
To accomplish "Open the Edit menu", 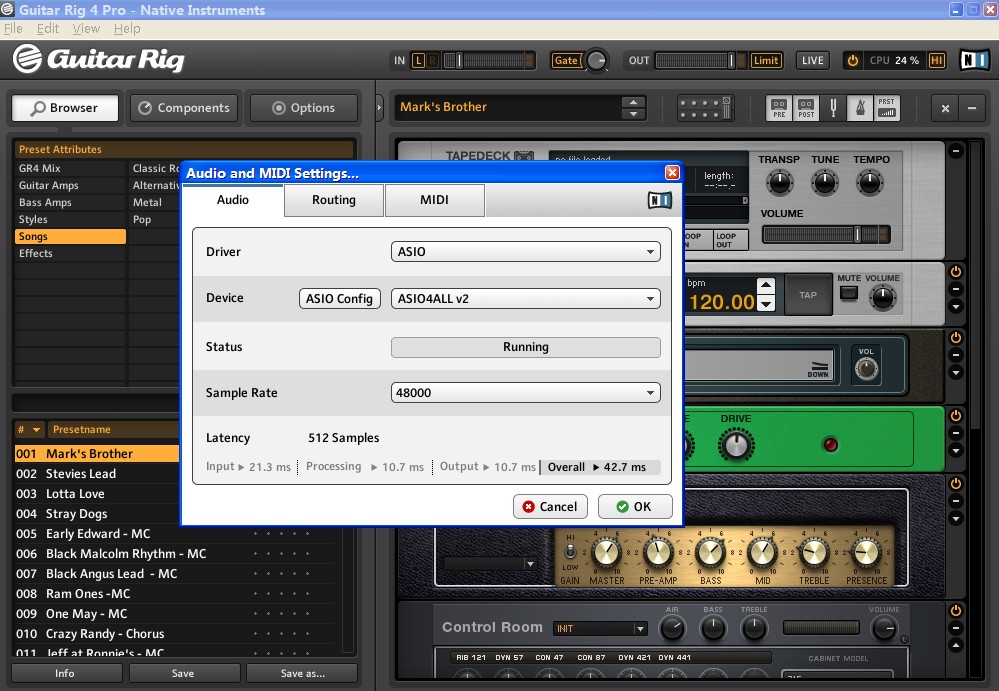I will 48,29.
